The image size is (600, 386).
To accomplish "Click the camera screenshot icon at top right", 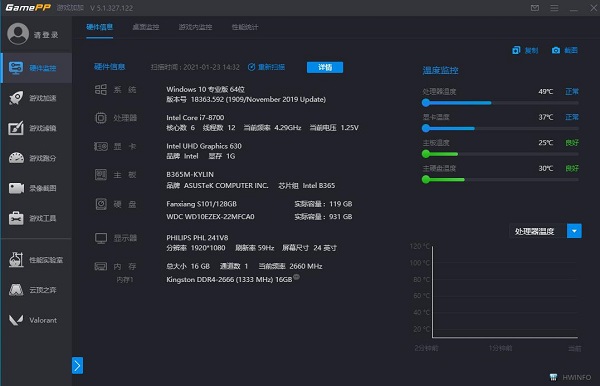I will click(556, 50).
